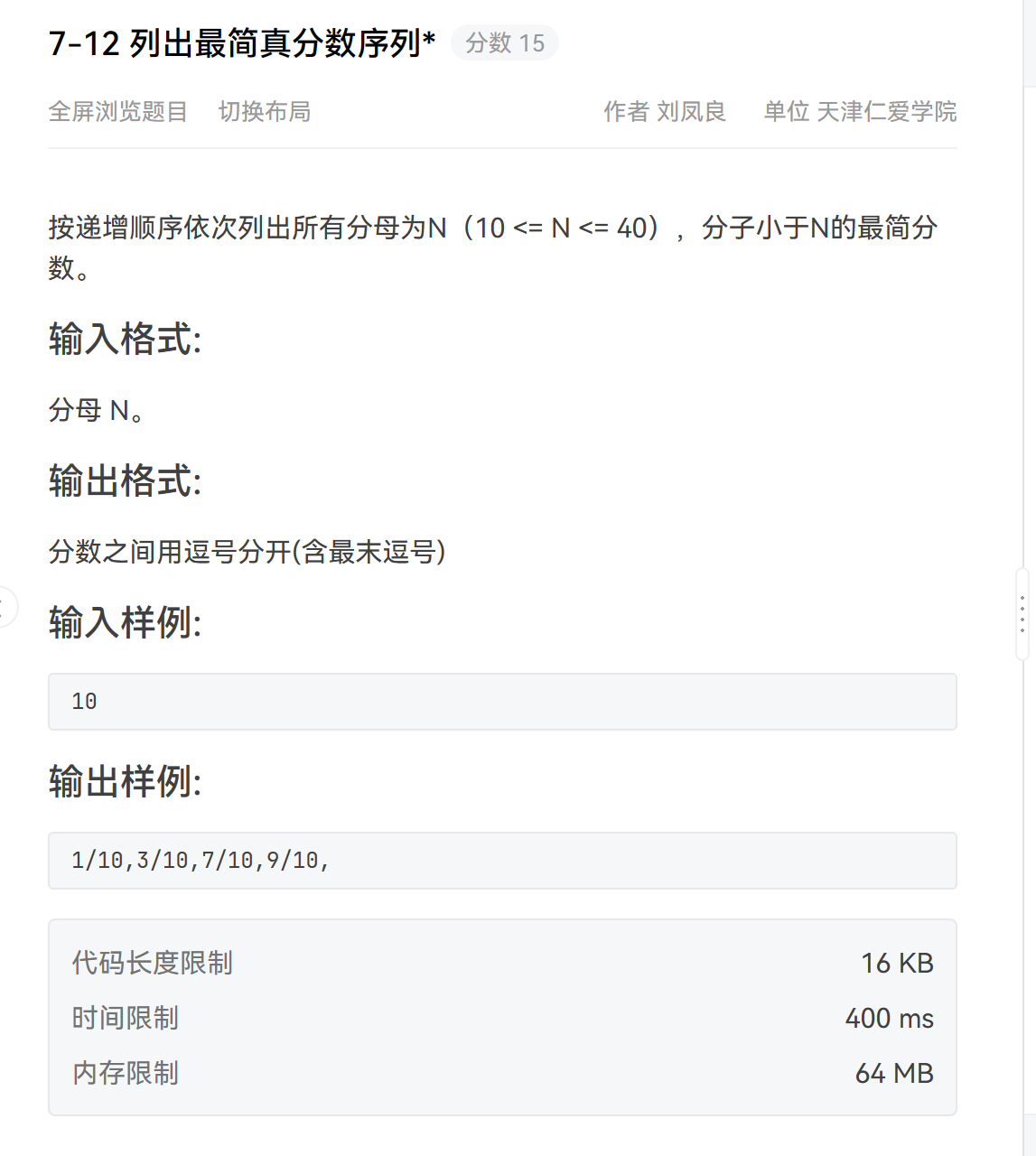1036x1156 pixels.
Task: Click the problem description paragraph about 分母为N
Action: coord(492,228)
